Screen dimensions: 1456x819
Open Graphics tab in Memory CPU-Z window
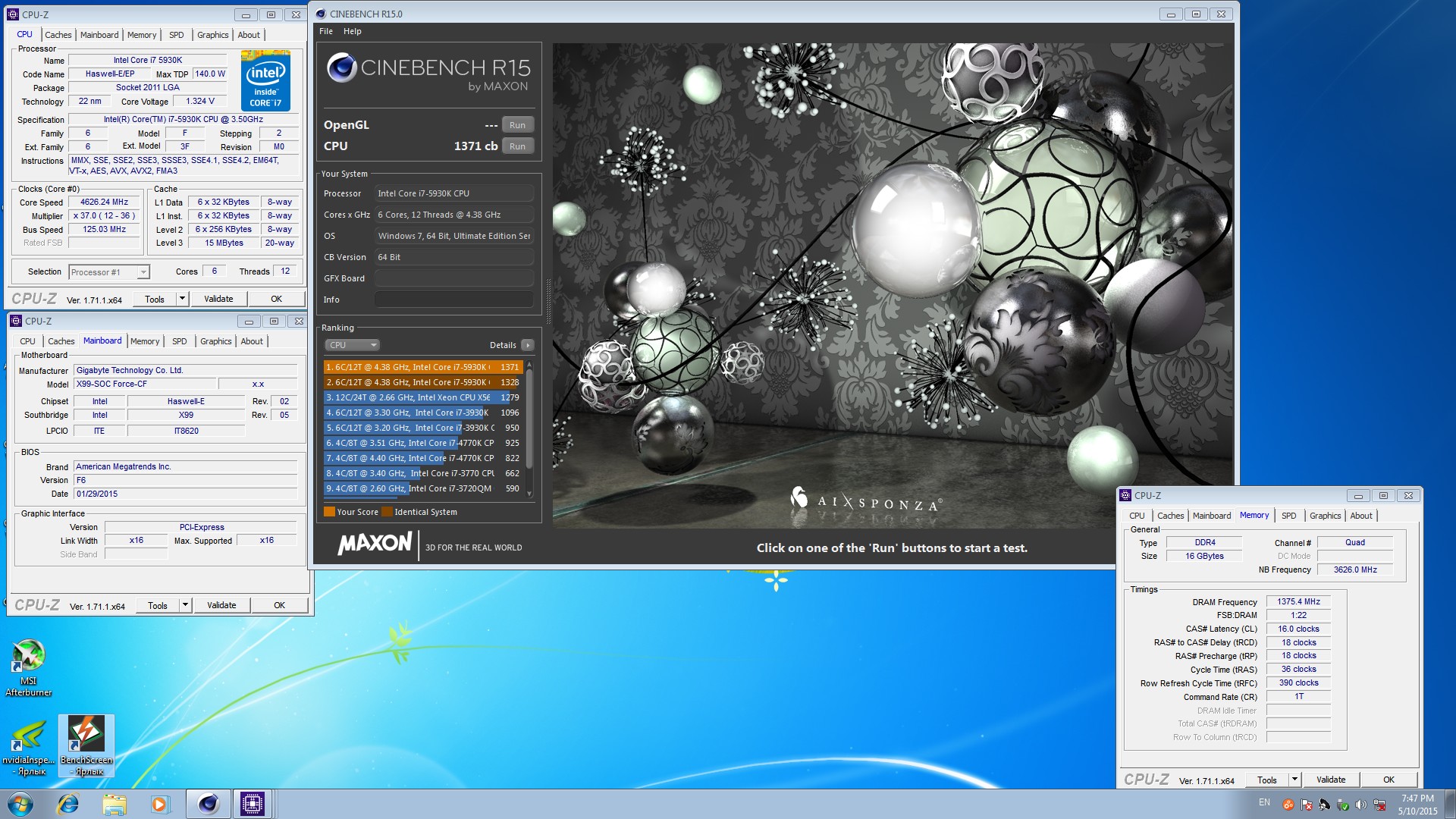[1325, 516]
